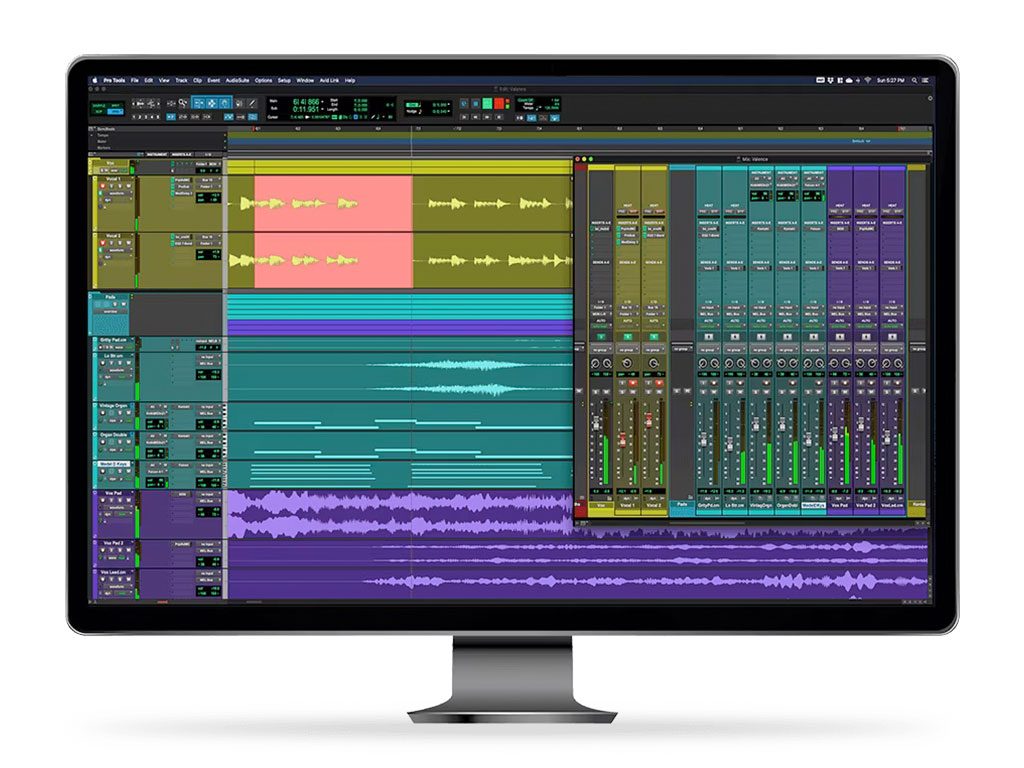Click the Vox Pad 2 mixer channel name
The height and width of the screenshot is (768, 1024).
[866, 505]
